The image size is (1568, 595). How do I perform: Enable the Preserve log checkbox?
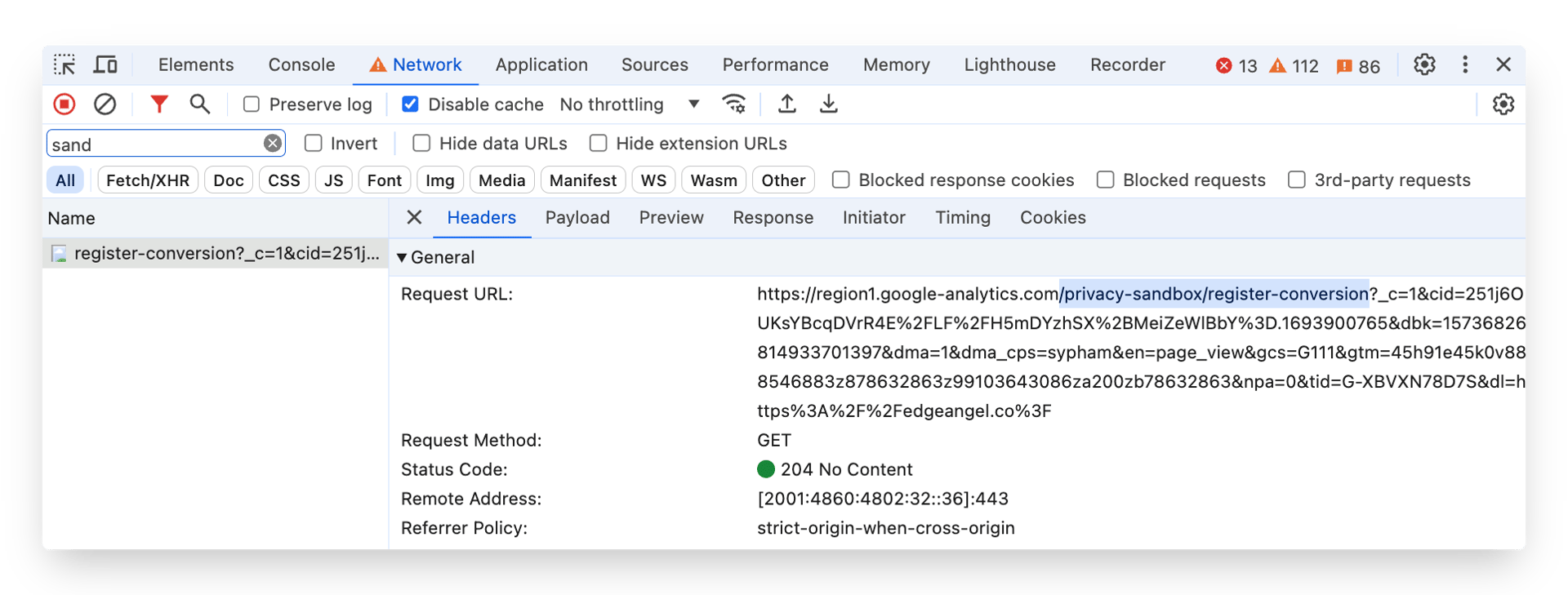252,104
